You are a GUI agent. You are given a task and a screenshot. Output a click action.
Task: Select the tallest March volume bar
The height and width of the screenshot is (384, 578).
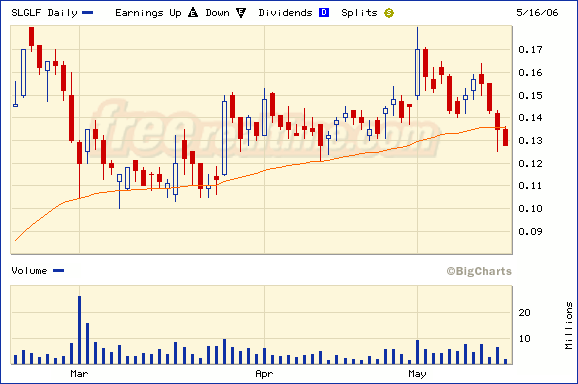point(79,330)
